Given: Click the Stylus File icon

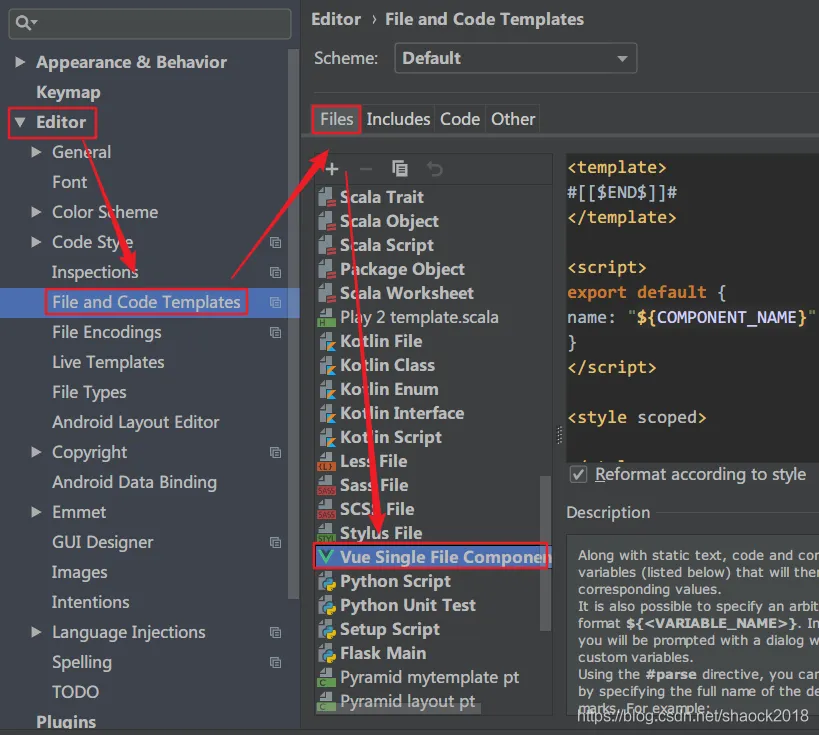Looking at the screenshot, I should click(x=326, y=534).
